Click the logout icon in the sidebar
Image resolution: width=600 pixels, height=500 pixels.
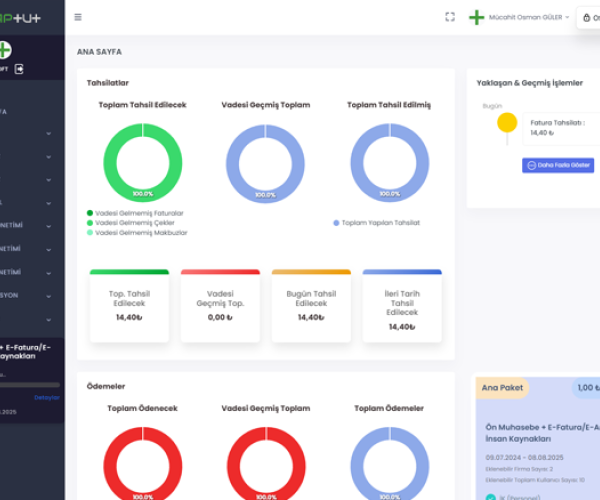click(19, 69)
